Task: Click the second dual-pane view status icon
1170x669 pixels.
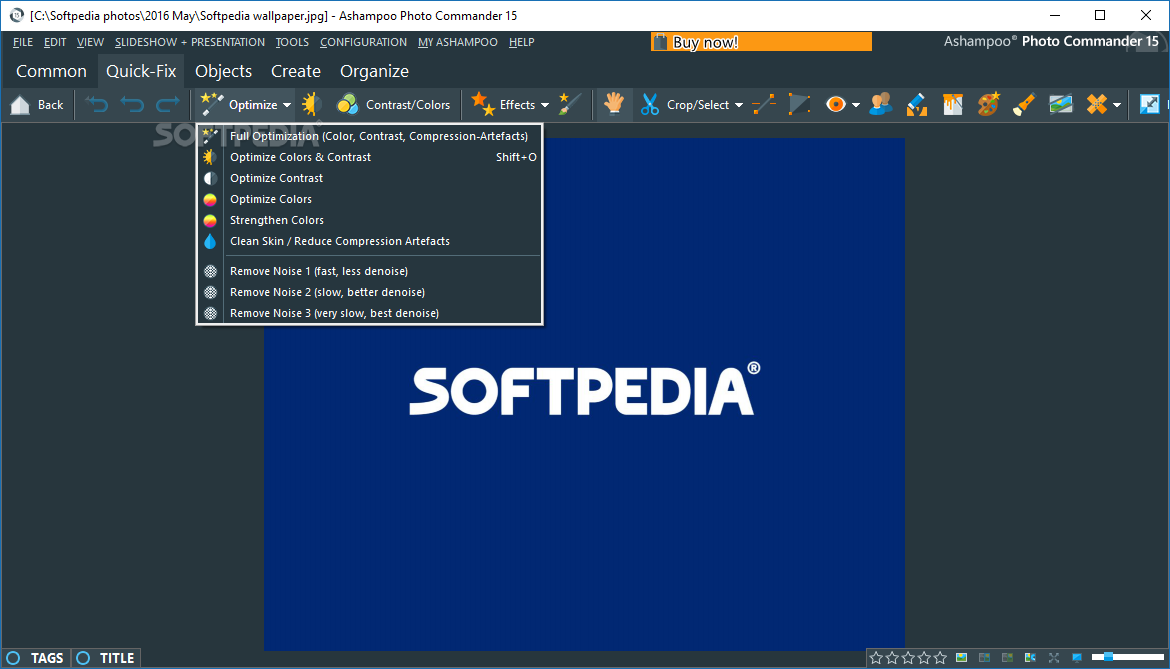Action: click(1007, 658)
